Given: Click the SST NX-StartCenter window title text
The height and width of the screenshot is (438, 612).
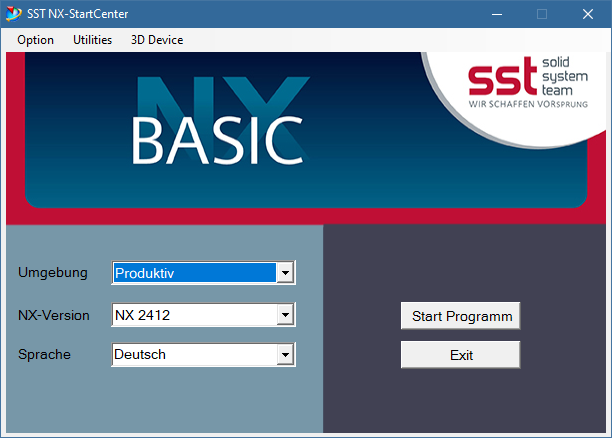Looking at the screenshot, I should pyautogui.click(x=78, y=14).
